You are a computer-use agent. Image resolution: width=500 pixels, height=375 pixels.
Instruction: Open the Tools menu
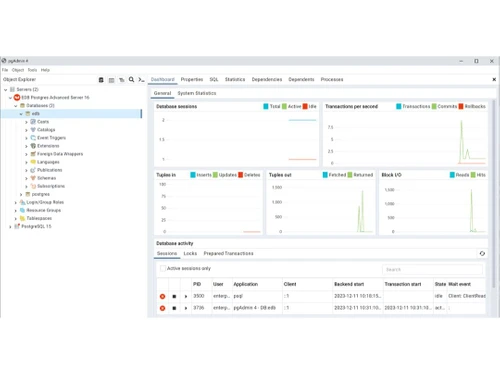pyautogui.click(x=32, y=70)
